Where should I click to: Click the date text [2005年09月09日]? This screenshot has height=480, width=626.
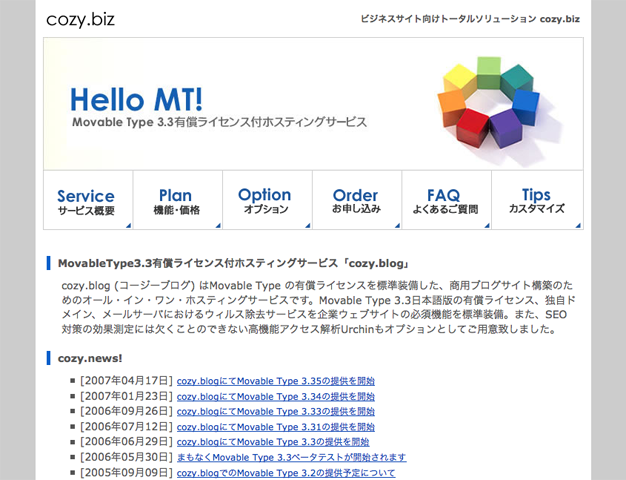pyautogui.click(x=126, y=473)
